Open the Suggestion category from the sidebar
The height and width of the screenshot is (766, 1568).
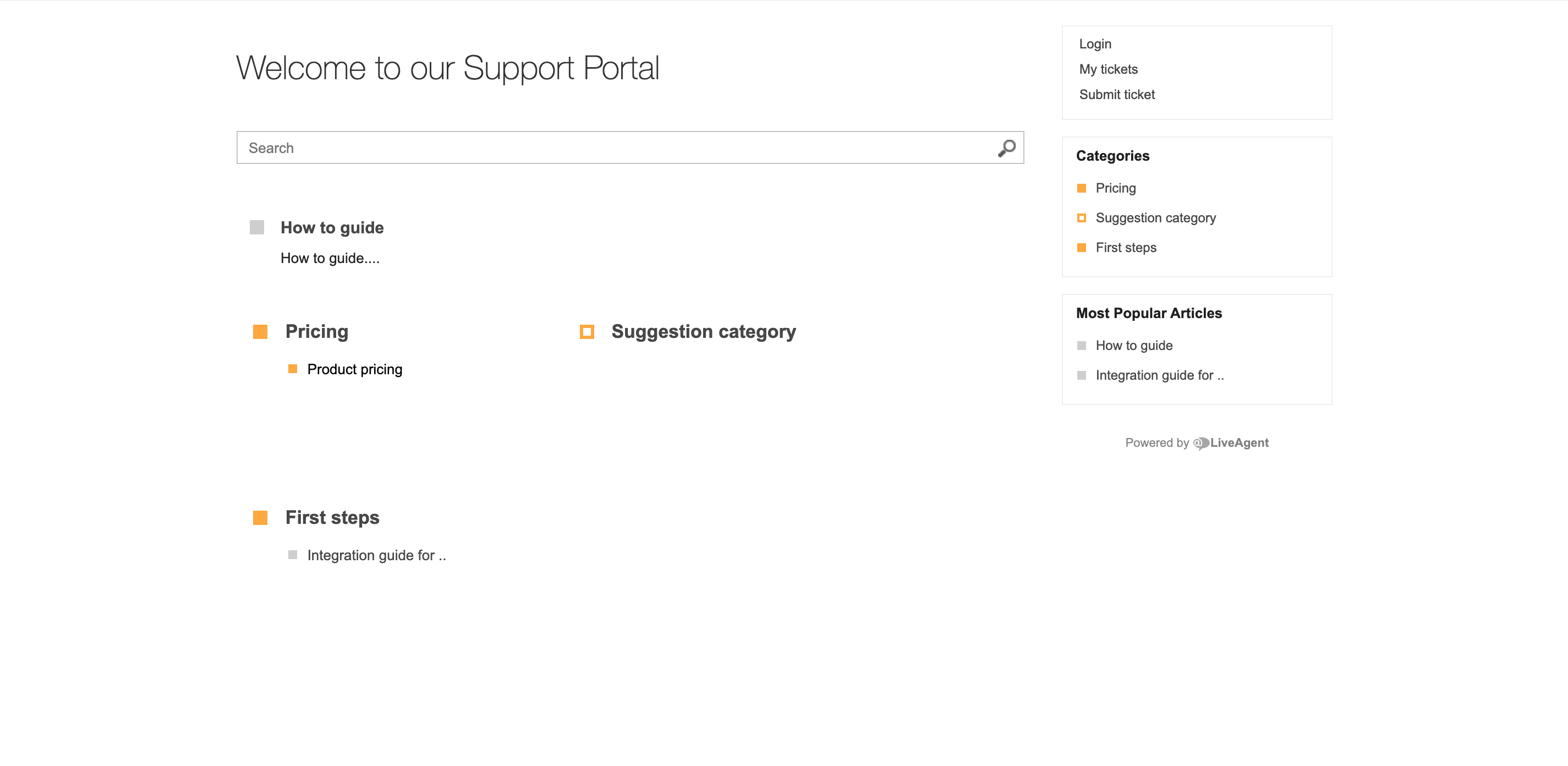(x=1155, y=217)
